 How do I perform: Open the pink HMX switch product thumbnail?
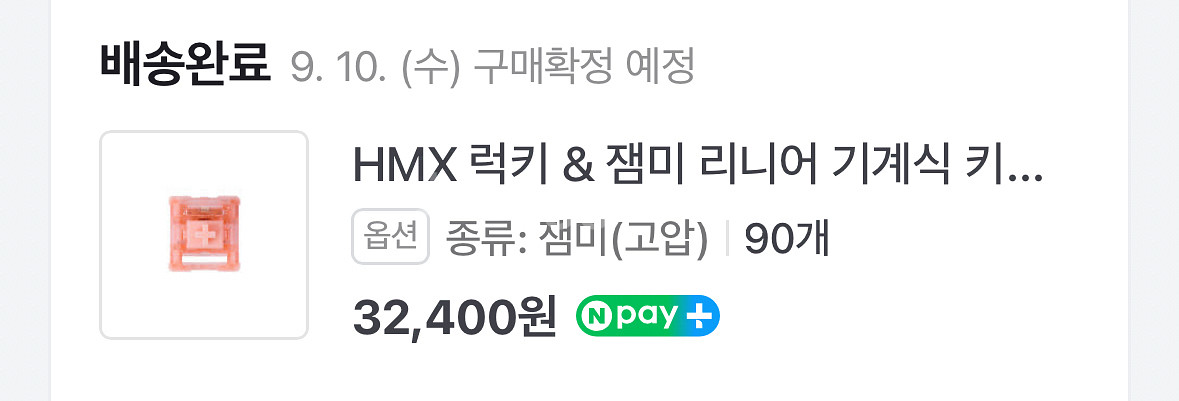(x=204, y=235)
